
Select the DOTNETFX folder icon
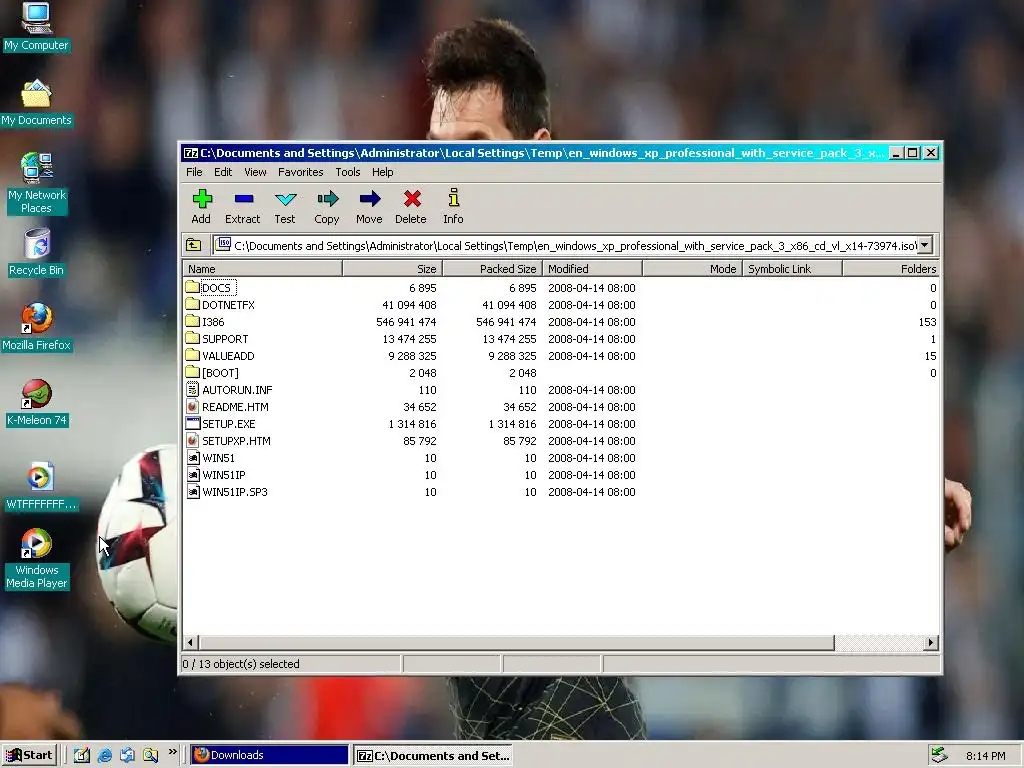point(192,304)
